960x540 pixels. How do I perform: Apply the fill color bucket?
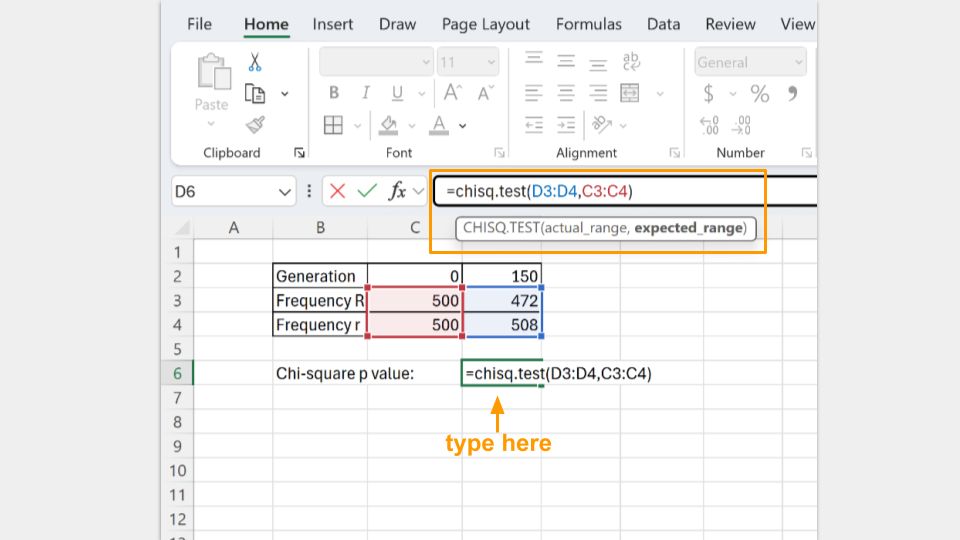(388, 125)
